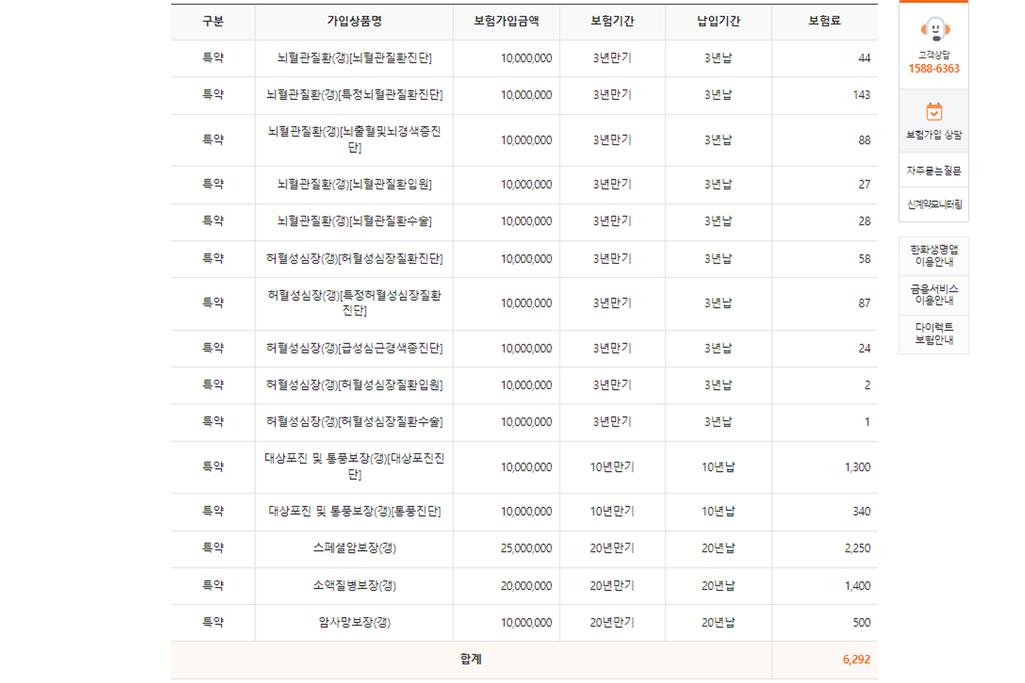
Task: Select product 뇌혈관질환(갱)[뇌출혈및뇌경색증진단]
Action: point(354,139)
